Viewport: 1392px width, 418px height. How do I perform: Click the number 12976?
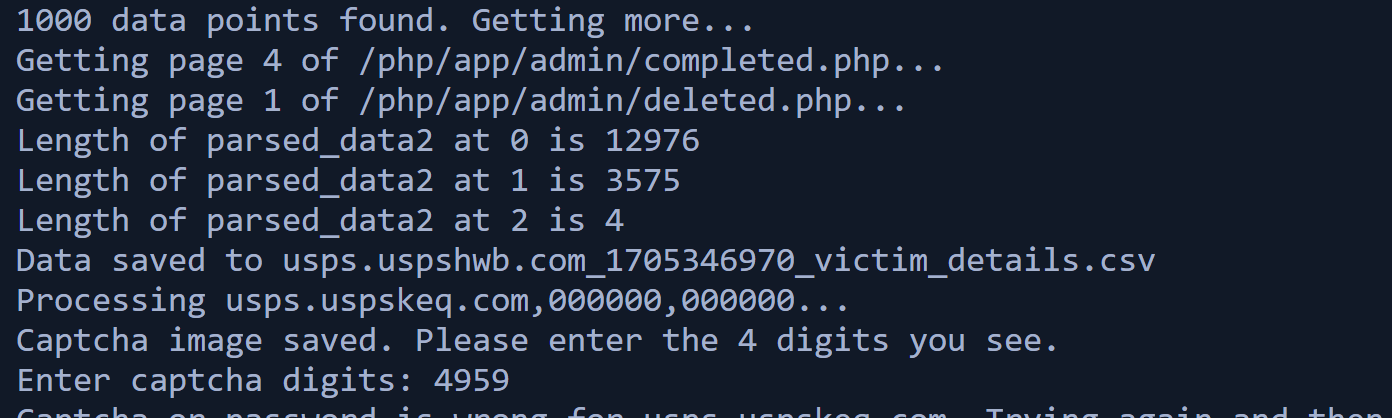click(x=652, y=140)
